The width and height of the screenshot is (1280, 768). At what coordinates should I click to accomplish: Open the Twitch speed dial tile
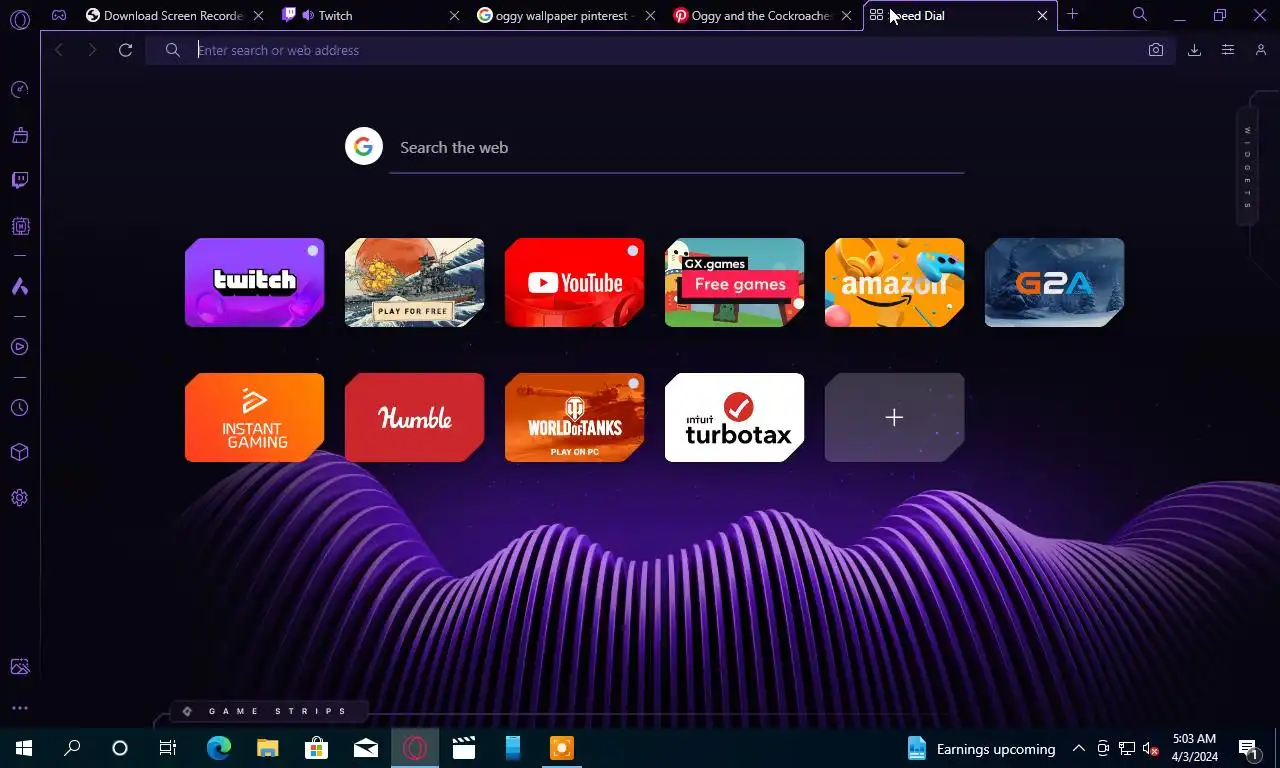point(255,282)
